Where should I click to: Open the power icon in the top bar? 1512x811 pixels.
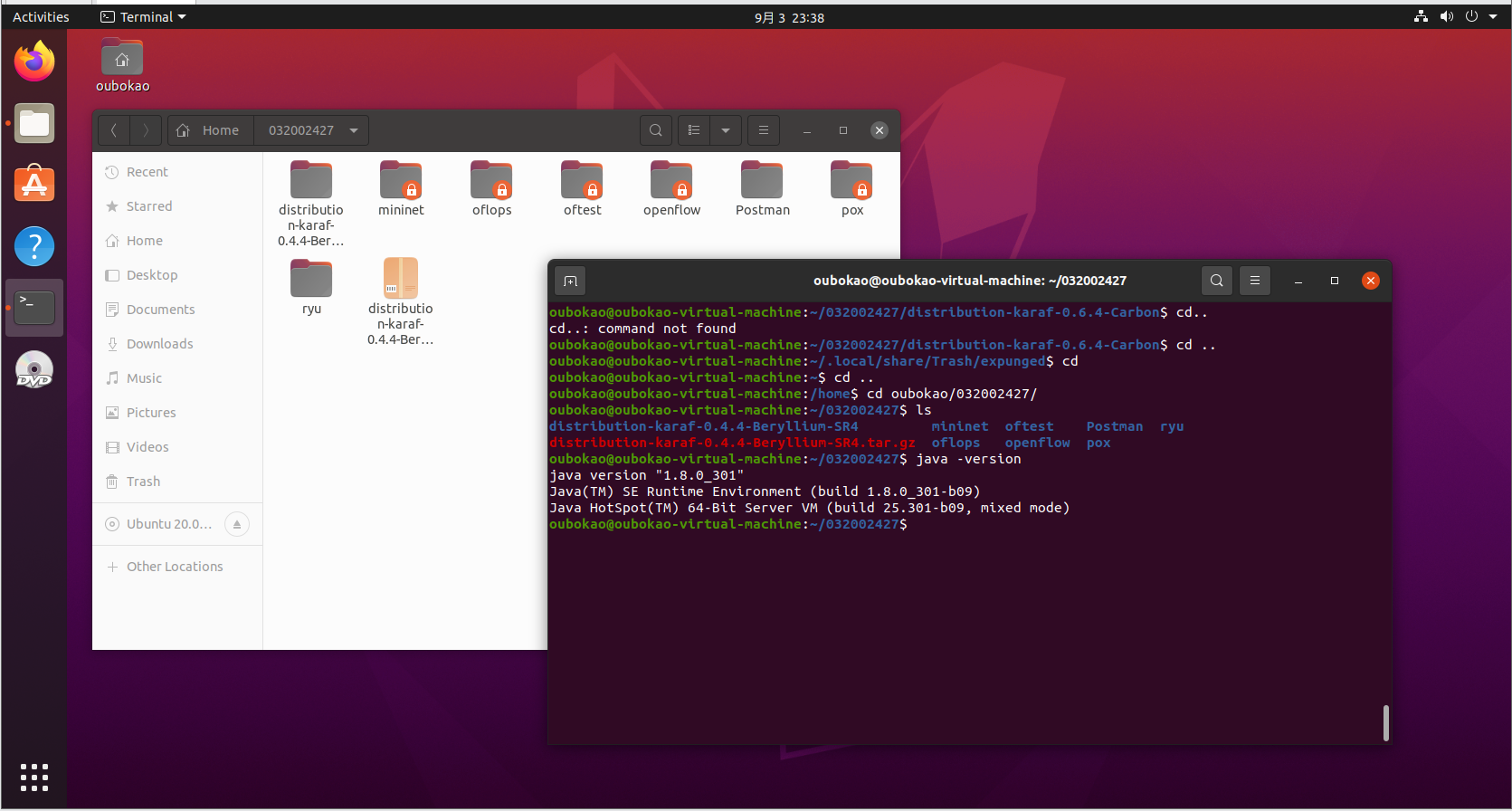tap(1471, 16)
